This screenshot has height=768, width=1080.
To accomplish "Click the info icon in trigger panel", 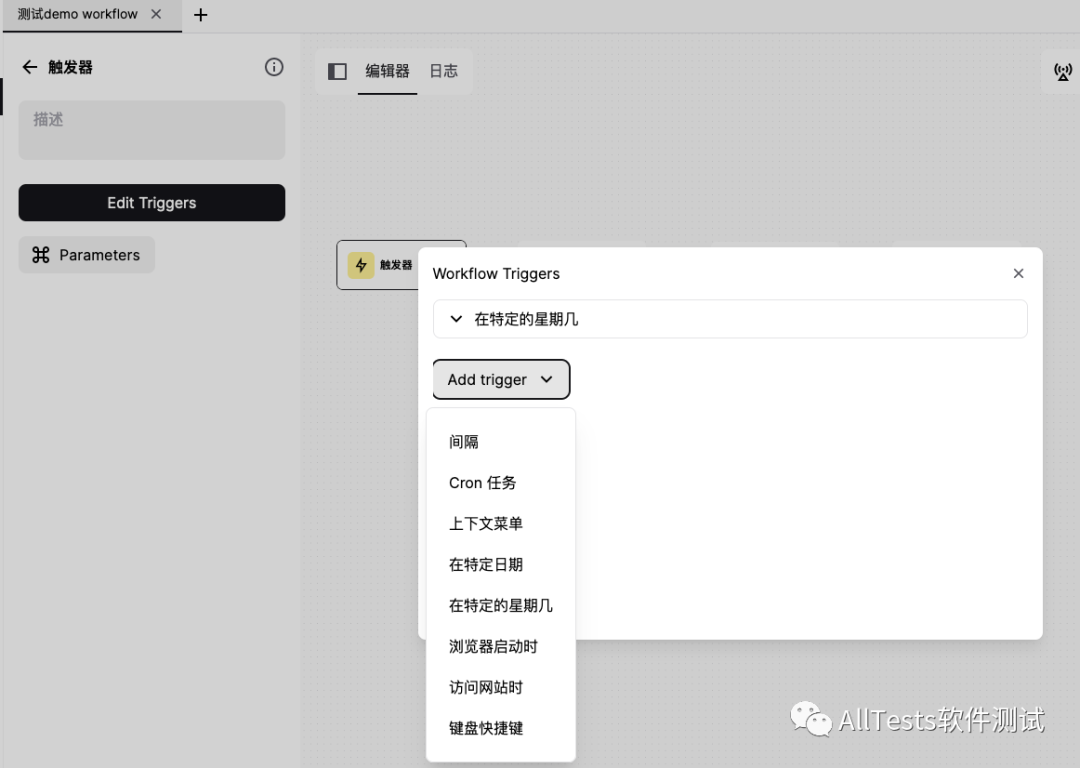I will coord(274,67).
